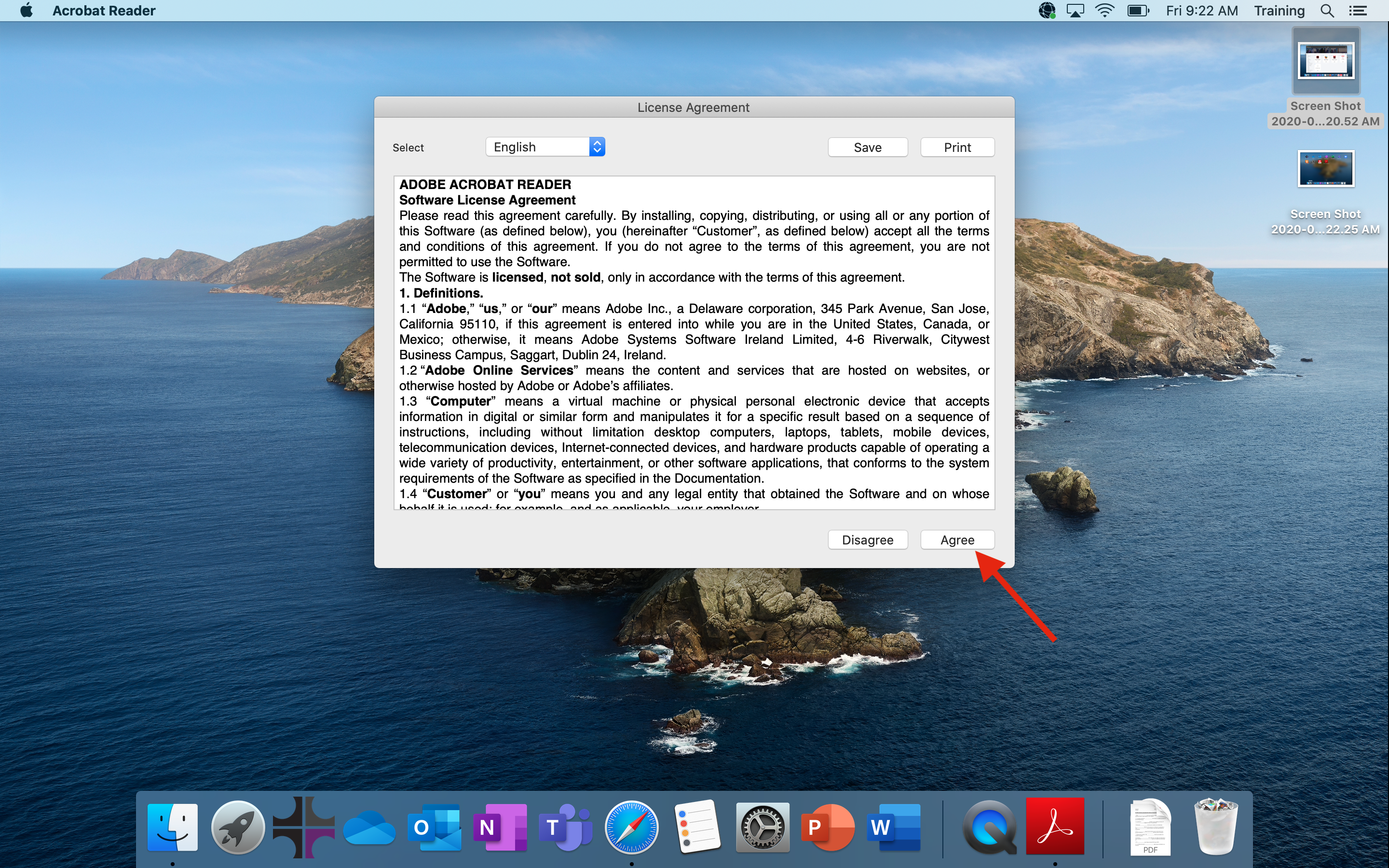Open Notification Center list icon
This screenshot has width=1389, height=868.
1358,10
